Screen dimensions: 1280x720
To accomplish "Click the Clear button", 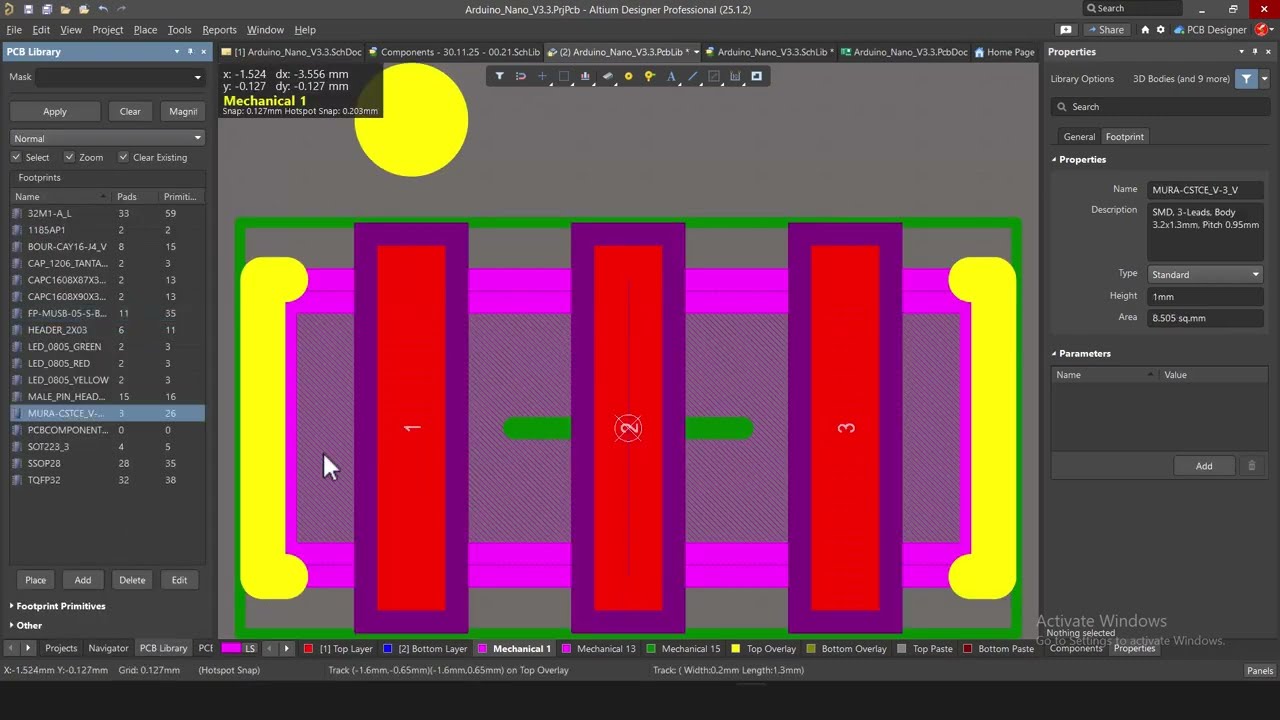I will [x=130, y=112].
